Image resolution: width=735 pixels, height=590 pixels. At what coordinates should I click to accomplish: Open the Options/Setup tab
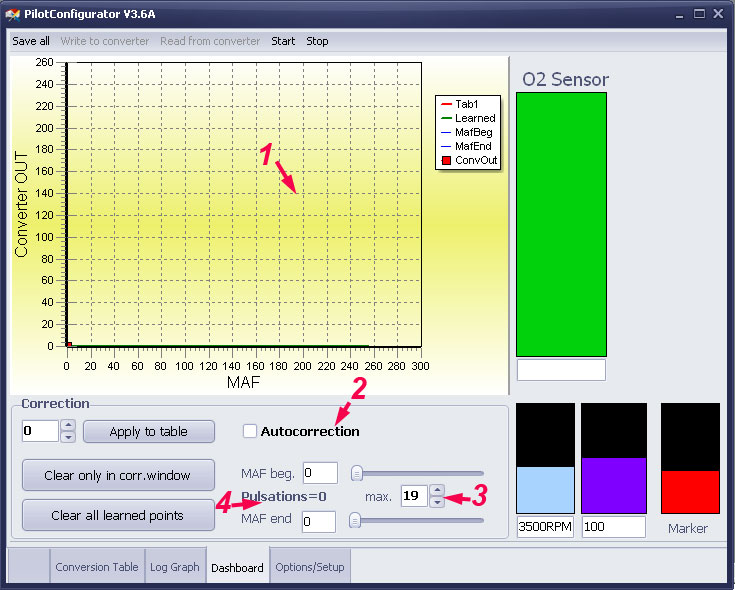pos(310,567)
